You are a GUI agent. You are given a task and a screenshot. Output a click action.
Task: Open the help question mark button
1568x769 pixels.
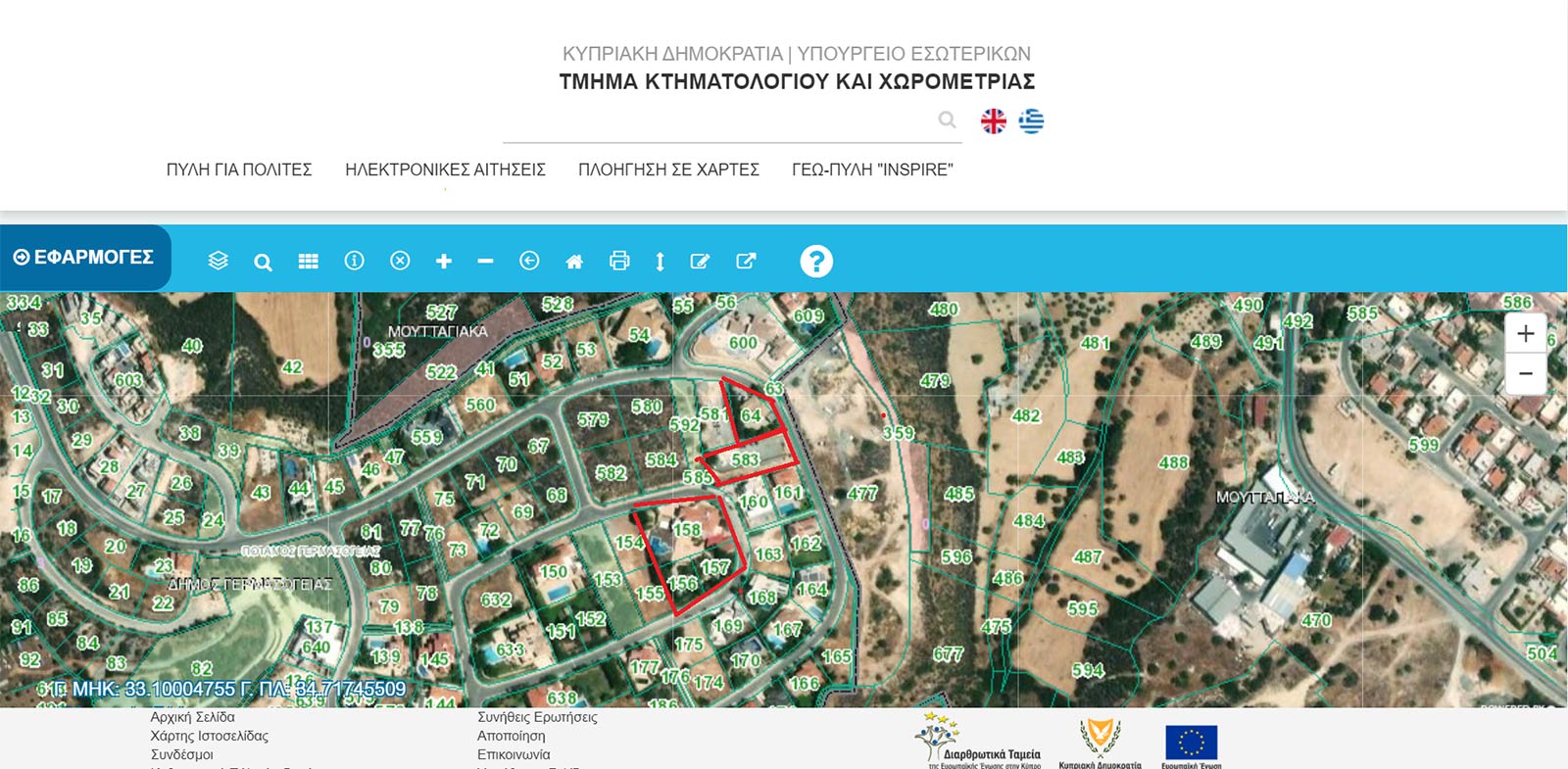pyautogui.click(x=815, y=262)
